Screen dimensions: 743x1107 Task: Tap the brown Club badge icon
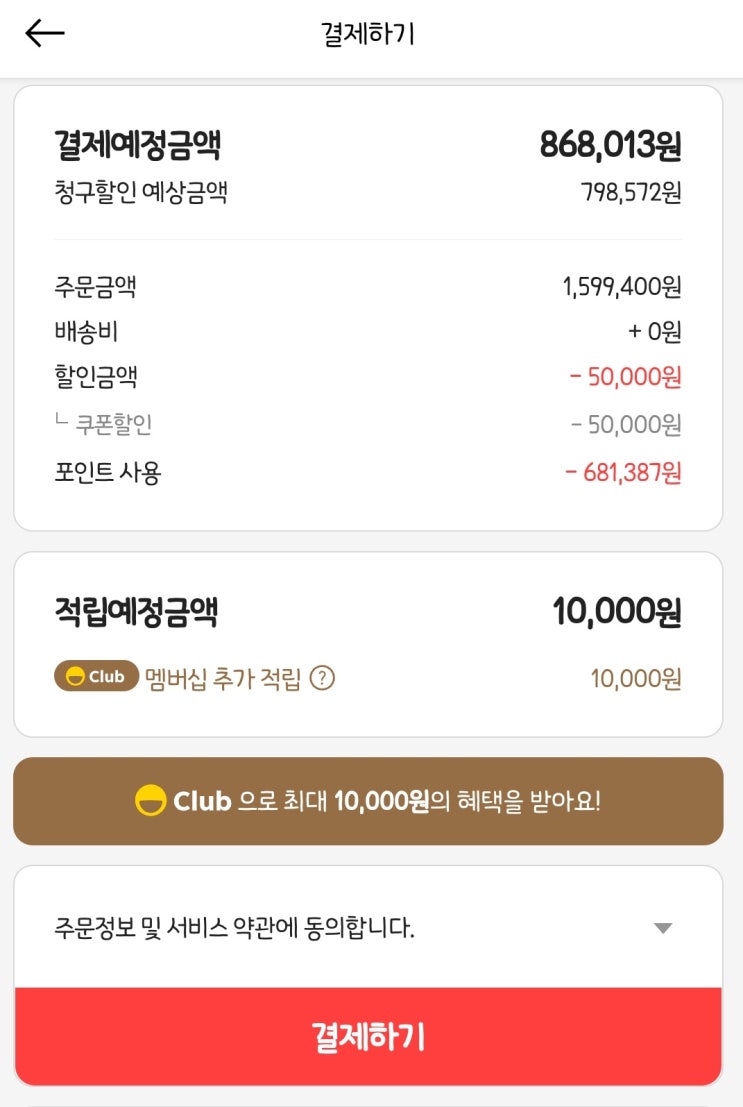coord(96,677)
